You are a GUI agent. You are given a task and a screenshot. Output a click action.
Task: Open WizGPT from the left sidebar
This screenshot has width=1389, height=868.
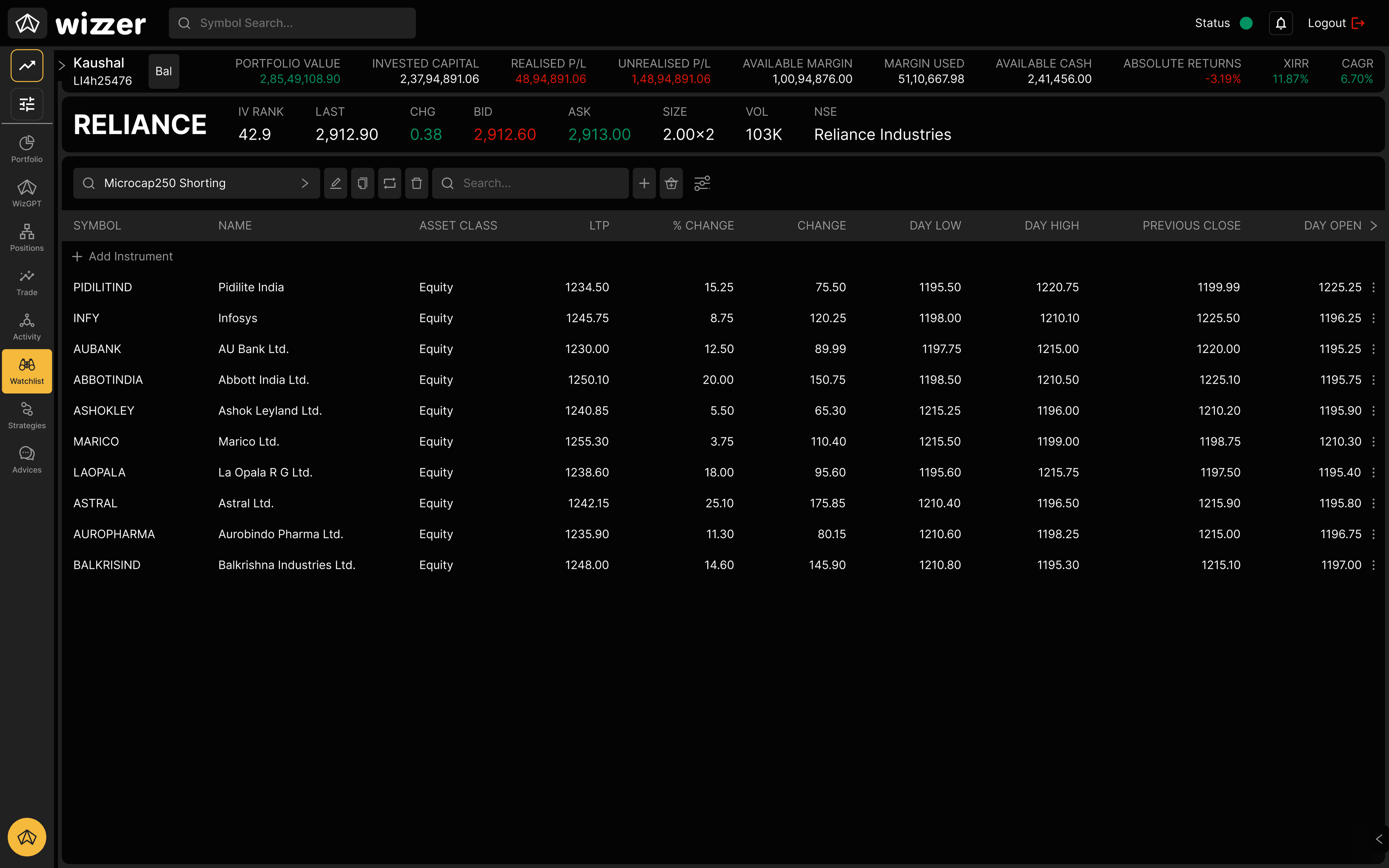click(x=26, y=192)
